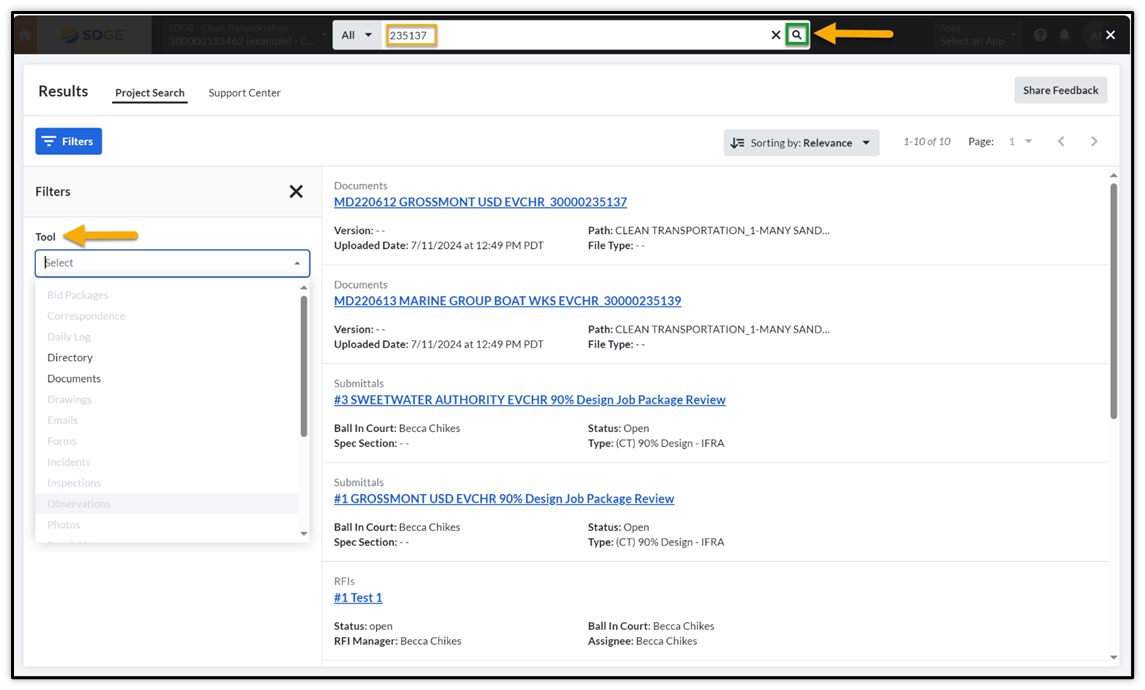
Task: Clear the search field with X icon
Action: [775, 35]
